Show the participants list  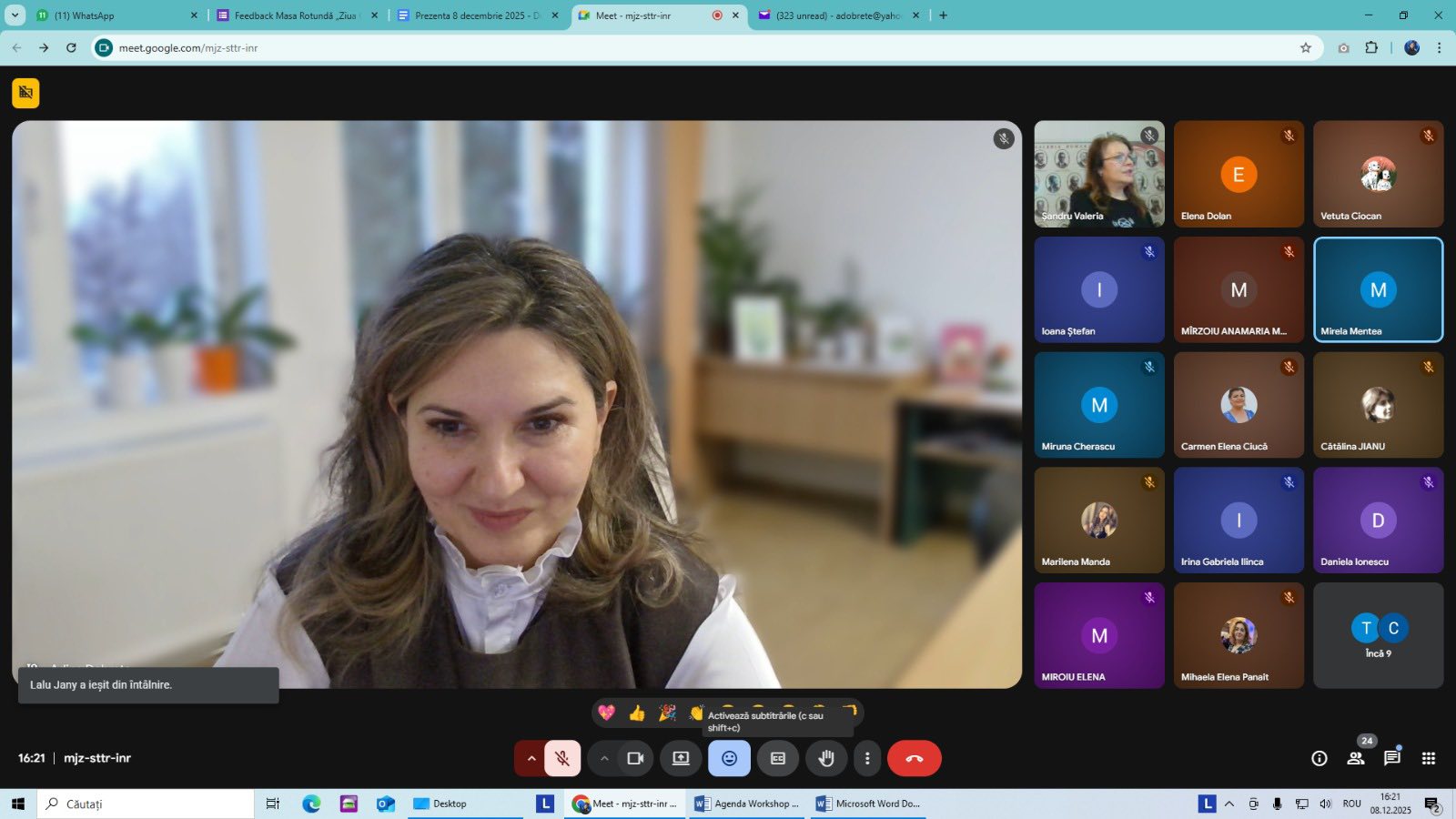click(x=1355, y=758)
